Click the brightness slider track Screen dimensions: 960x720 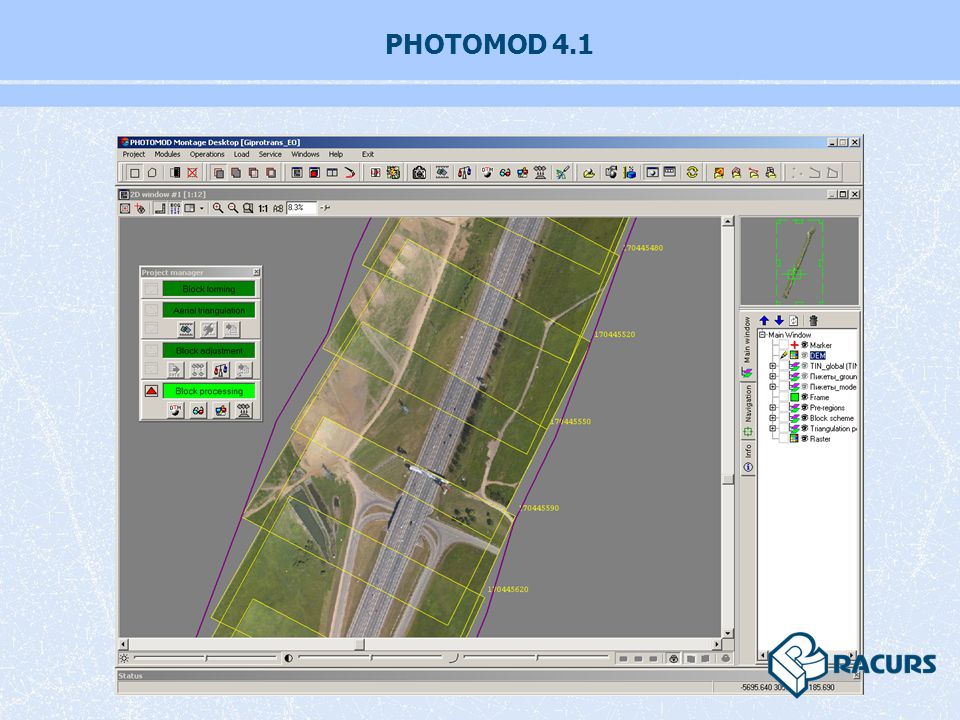pos(205,658)
